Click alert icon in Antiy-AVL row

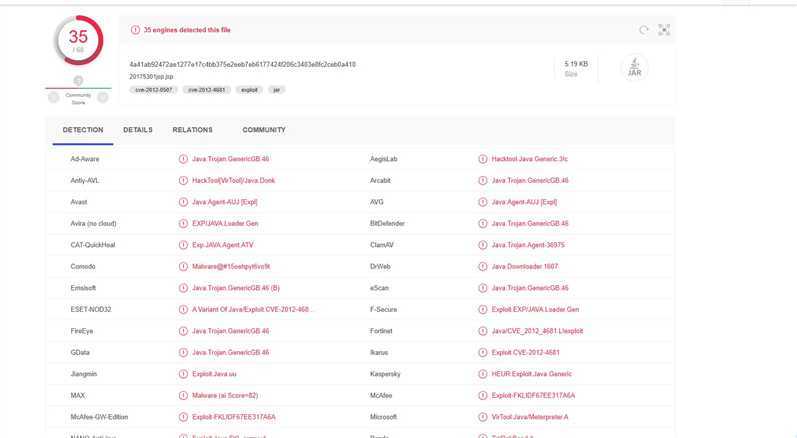click(x=183, y=180)
